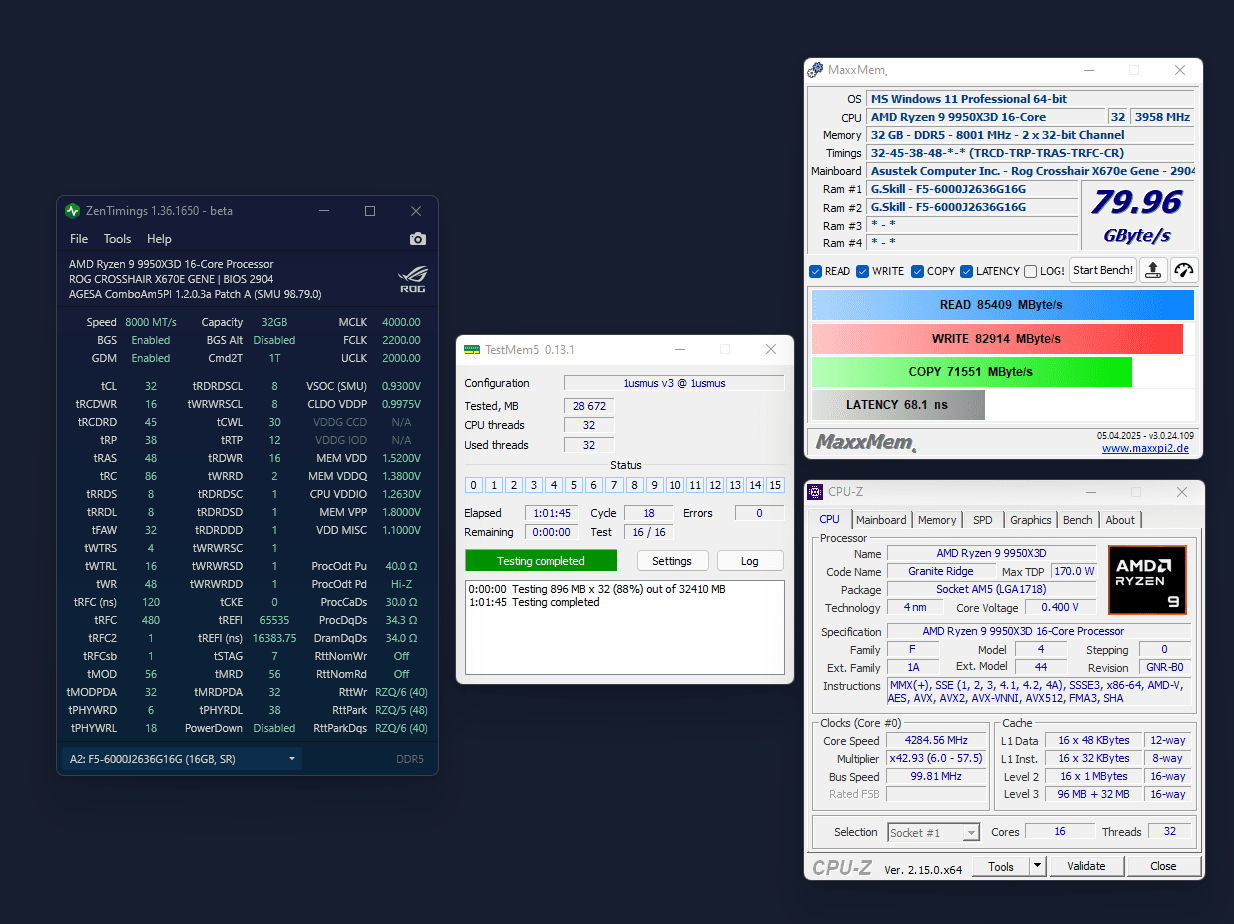Click the FCLK 2200.00 value in ZenTimings
Image resolution: width=1234 pixels, height=924 pixels.
click(x=401, y=340)
